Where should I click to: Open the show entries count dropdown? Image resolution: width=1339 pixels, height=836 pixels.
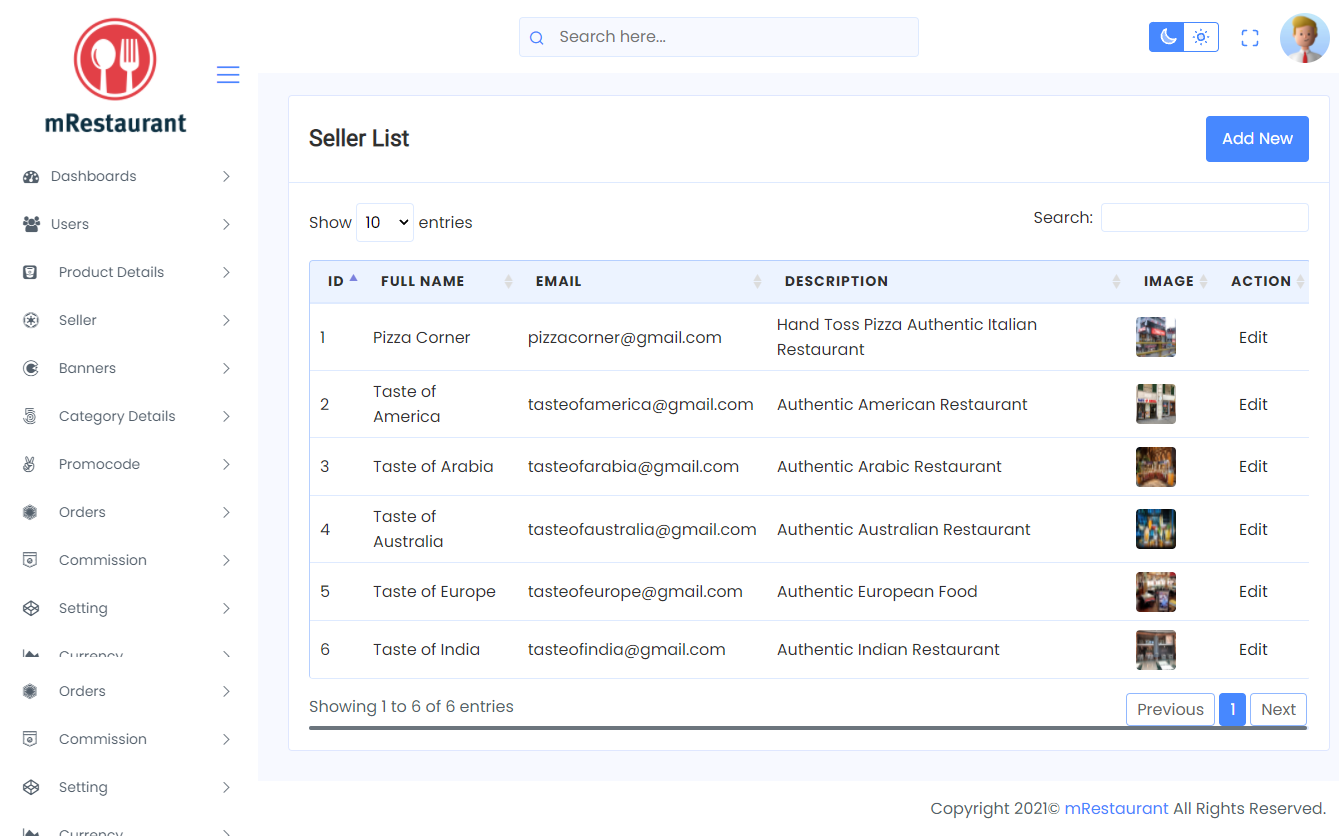click(385, 222)
